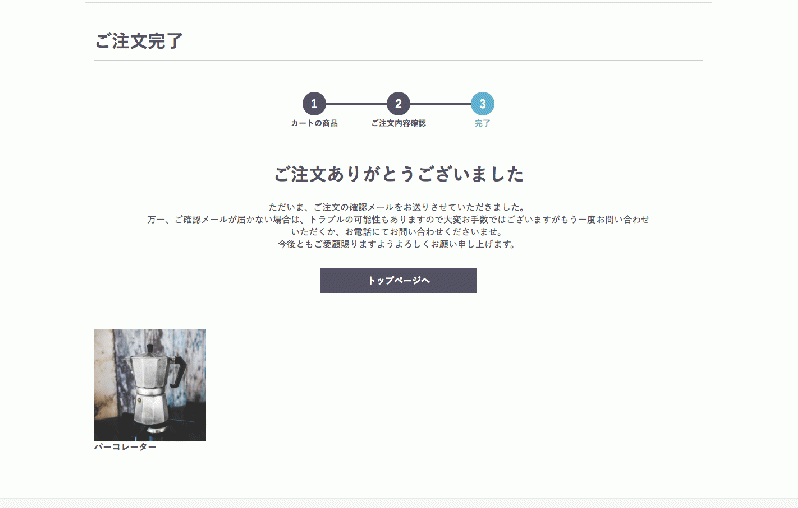Click the トップページへ button
The width and height of the screenshot is (798, 508).
point(398,280)
